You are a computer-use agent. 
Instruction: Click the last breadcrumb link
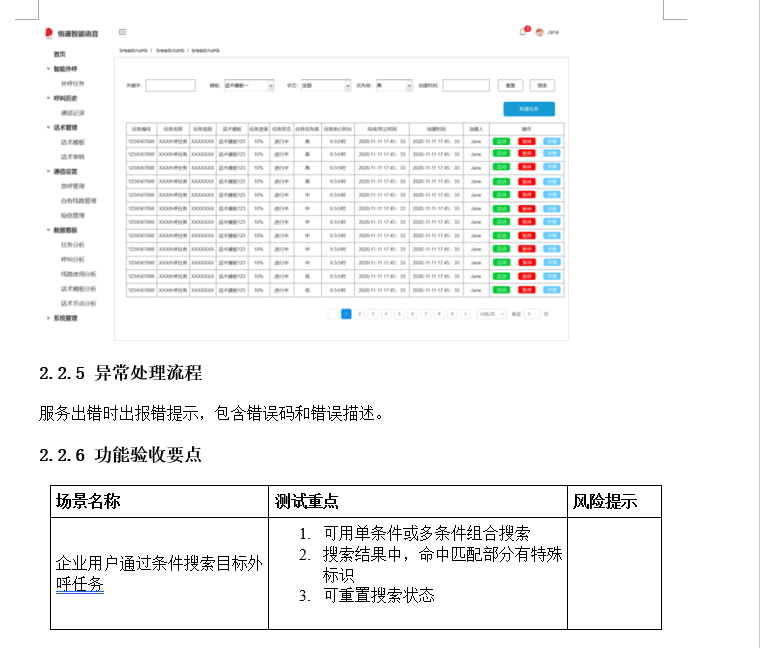coord(205,50)
